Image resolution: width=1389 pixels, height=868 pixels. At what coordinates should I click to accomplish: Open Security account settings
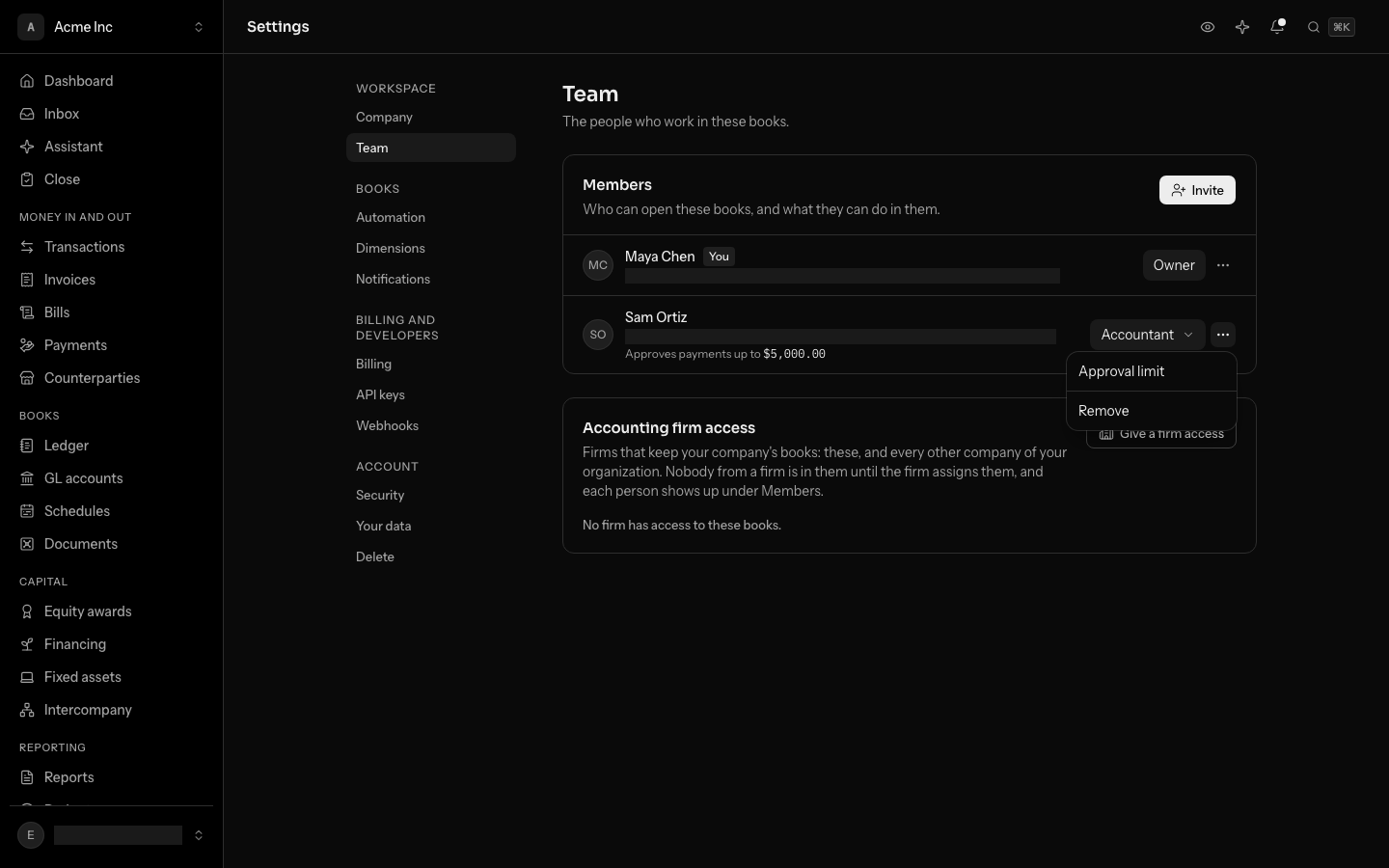(431, 495)
